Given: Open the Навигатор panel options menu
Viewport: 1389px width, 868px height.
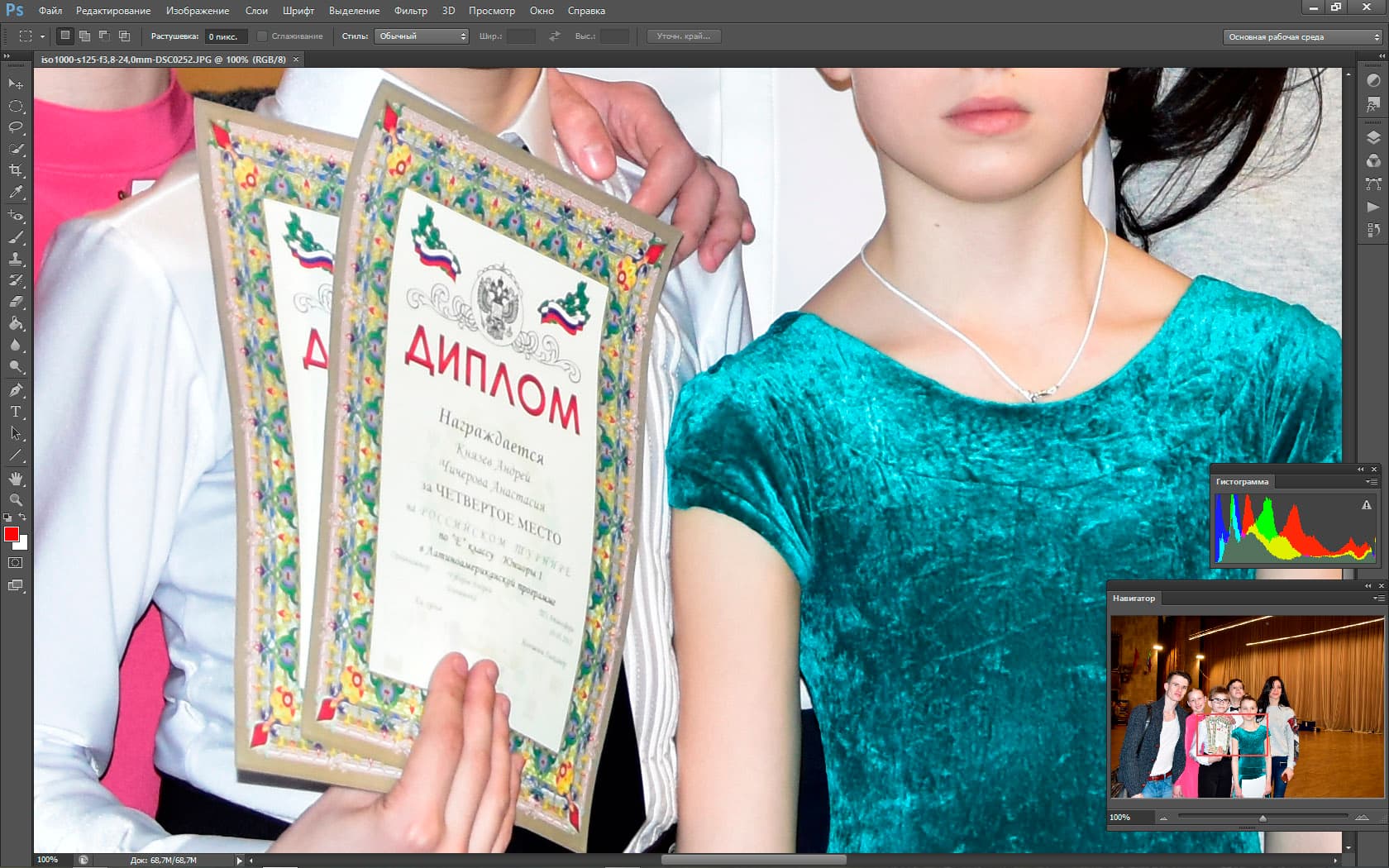Looking at the screenshot, I should pyautogui.click(x=1377, y=599).
